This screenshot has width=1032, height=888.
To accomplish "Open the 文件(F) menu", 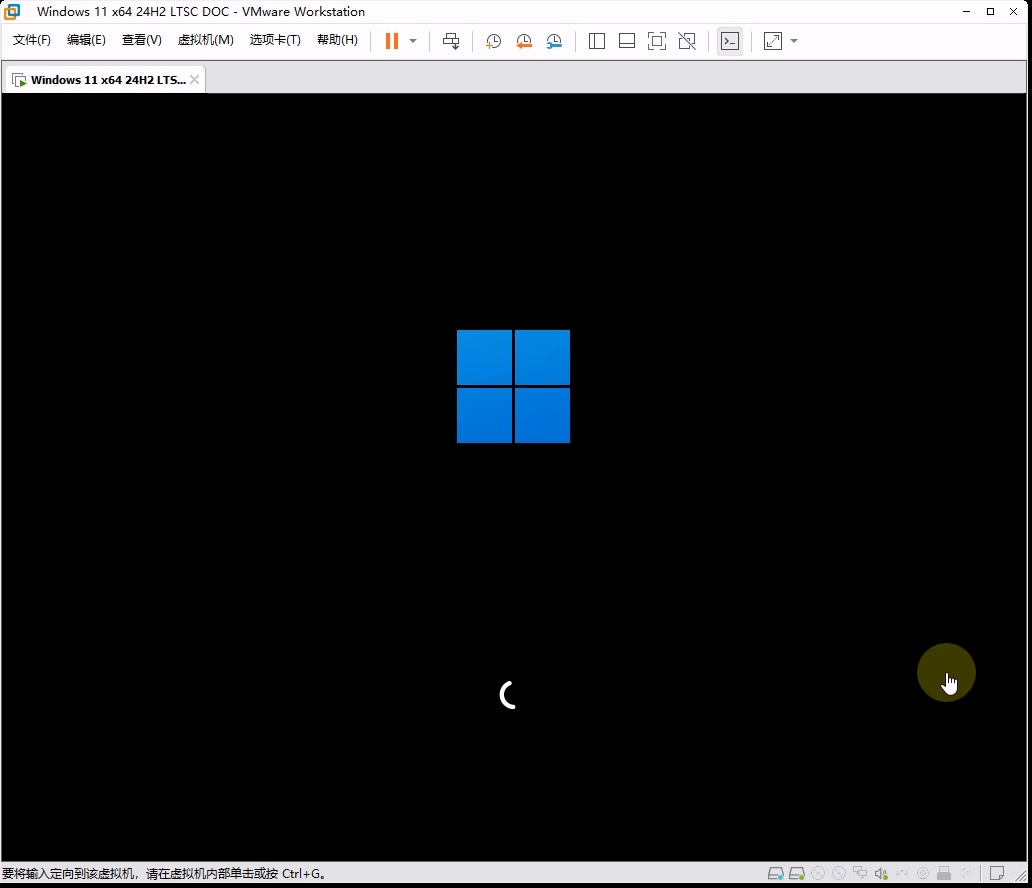I will (x=32, y=40).
